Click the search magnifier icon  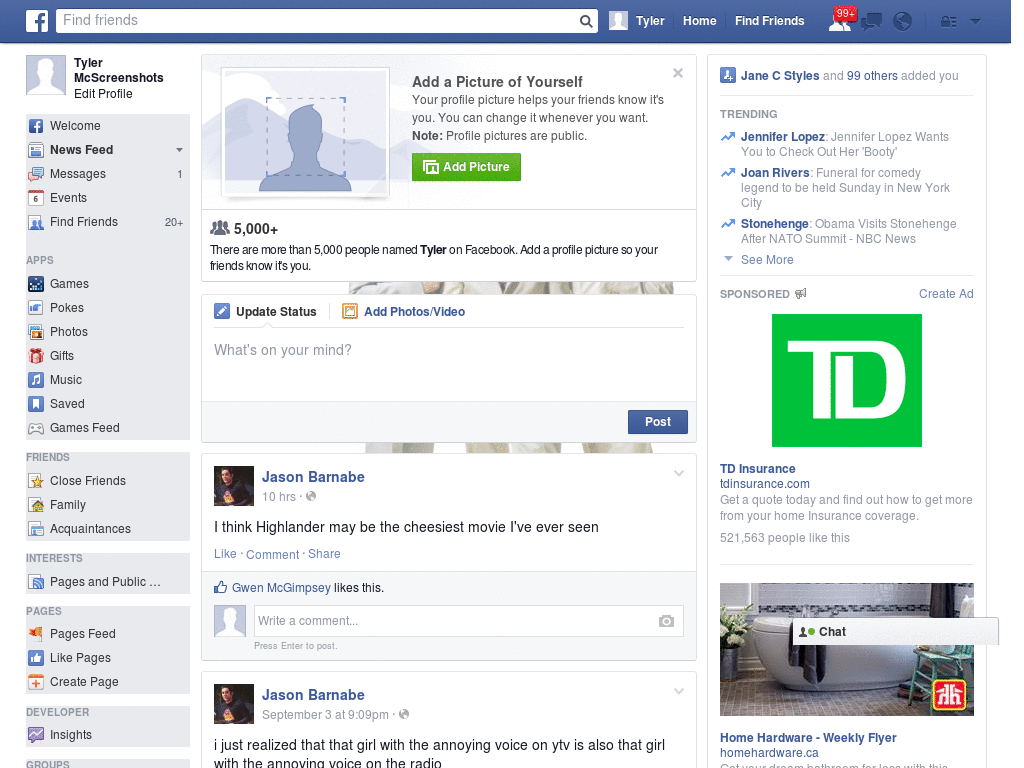pos(586,22)
